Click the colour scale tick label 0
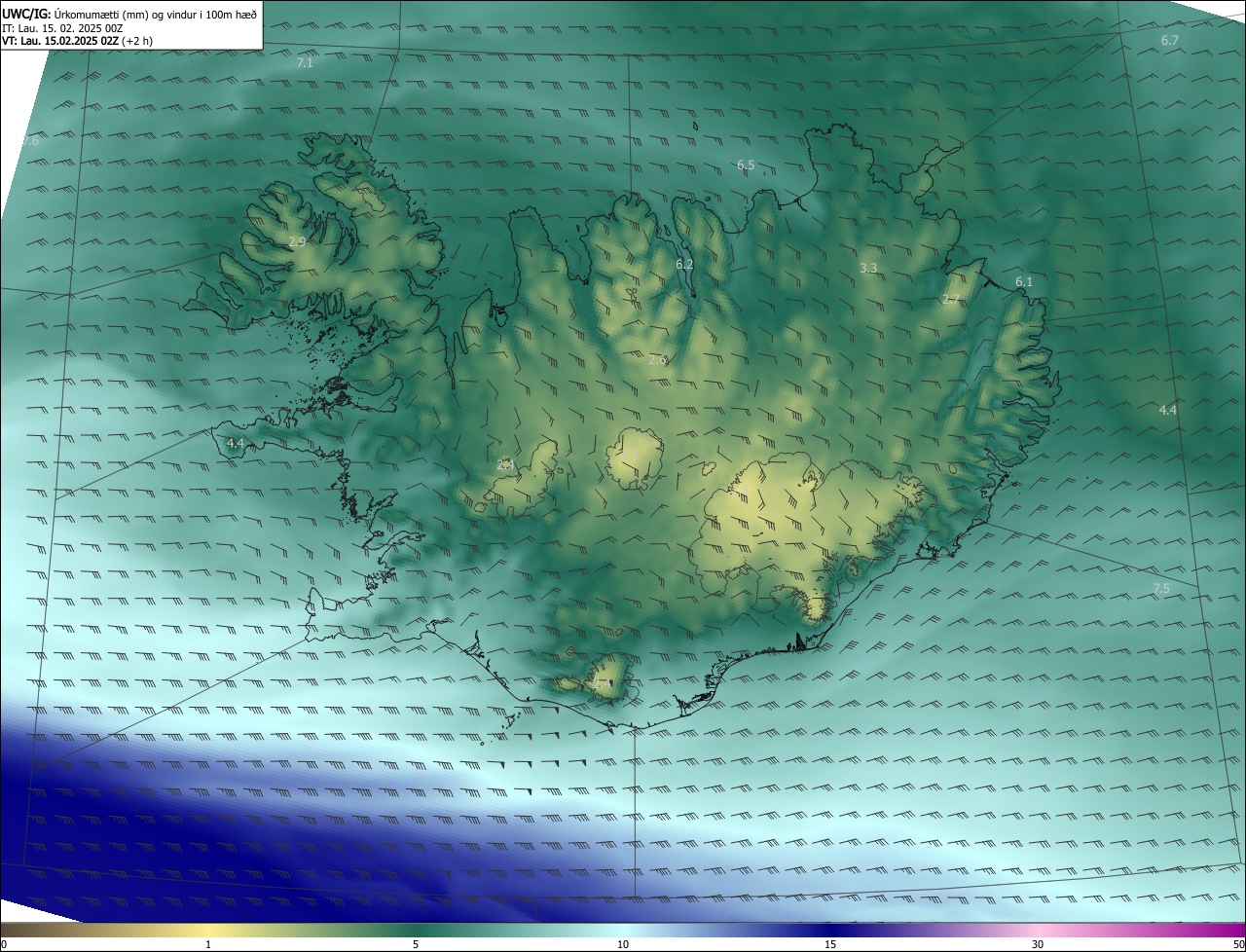 pyautogui.click(x=3, y=945)
